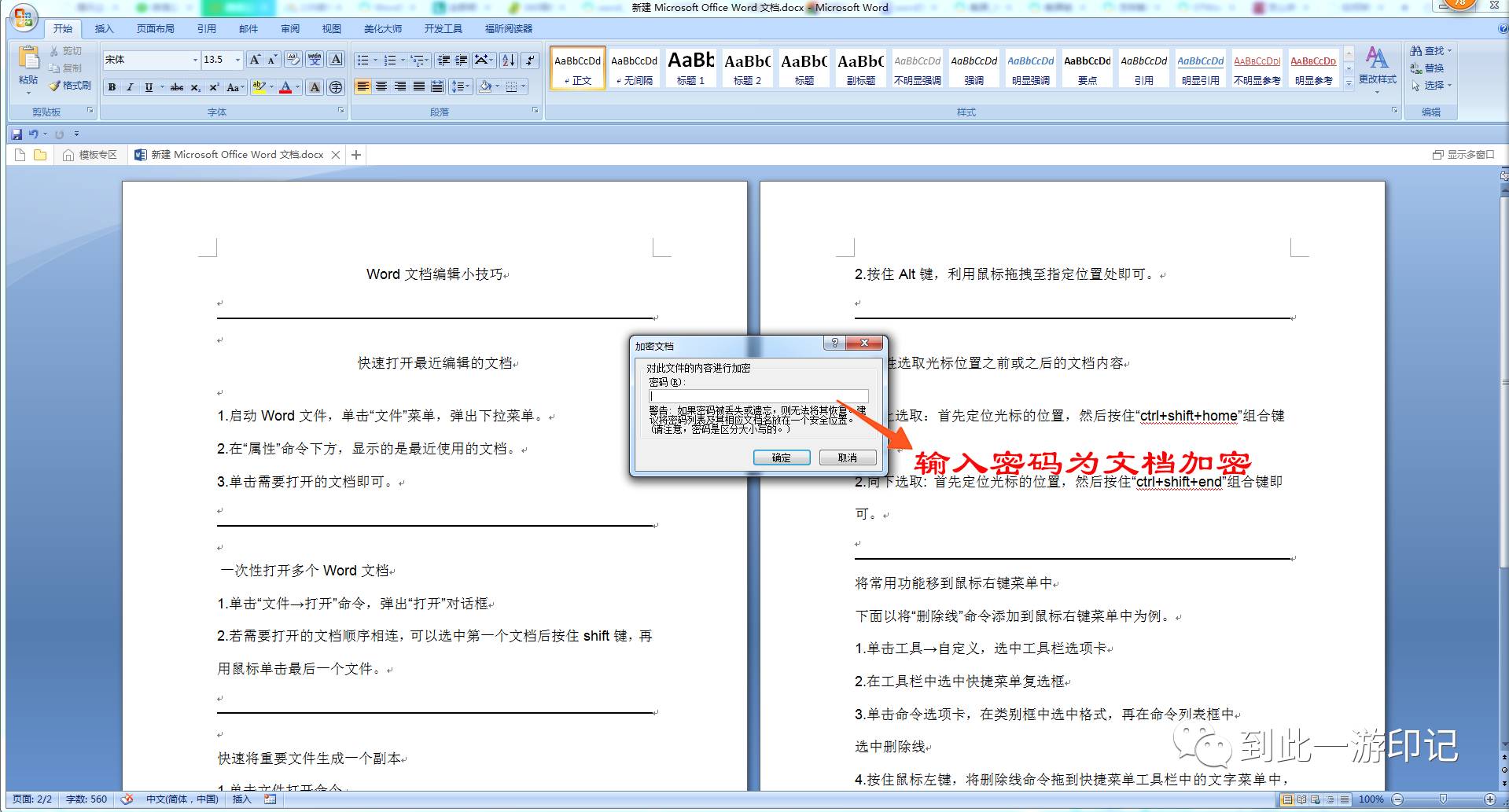This screenshot has height=812, width=1509.
Task: Click the Format Painter (格式刷) icon
Action: [54, 86]
